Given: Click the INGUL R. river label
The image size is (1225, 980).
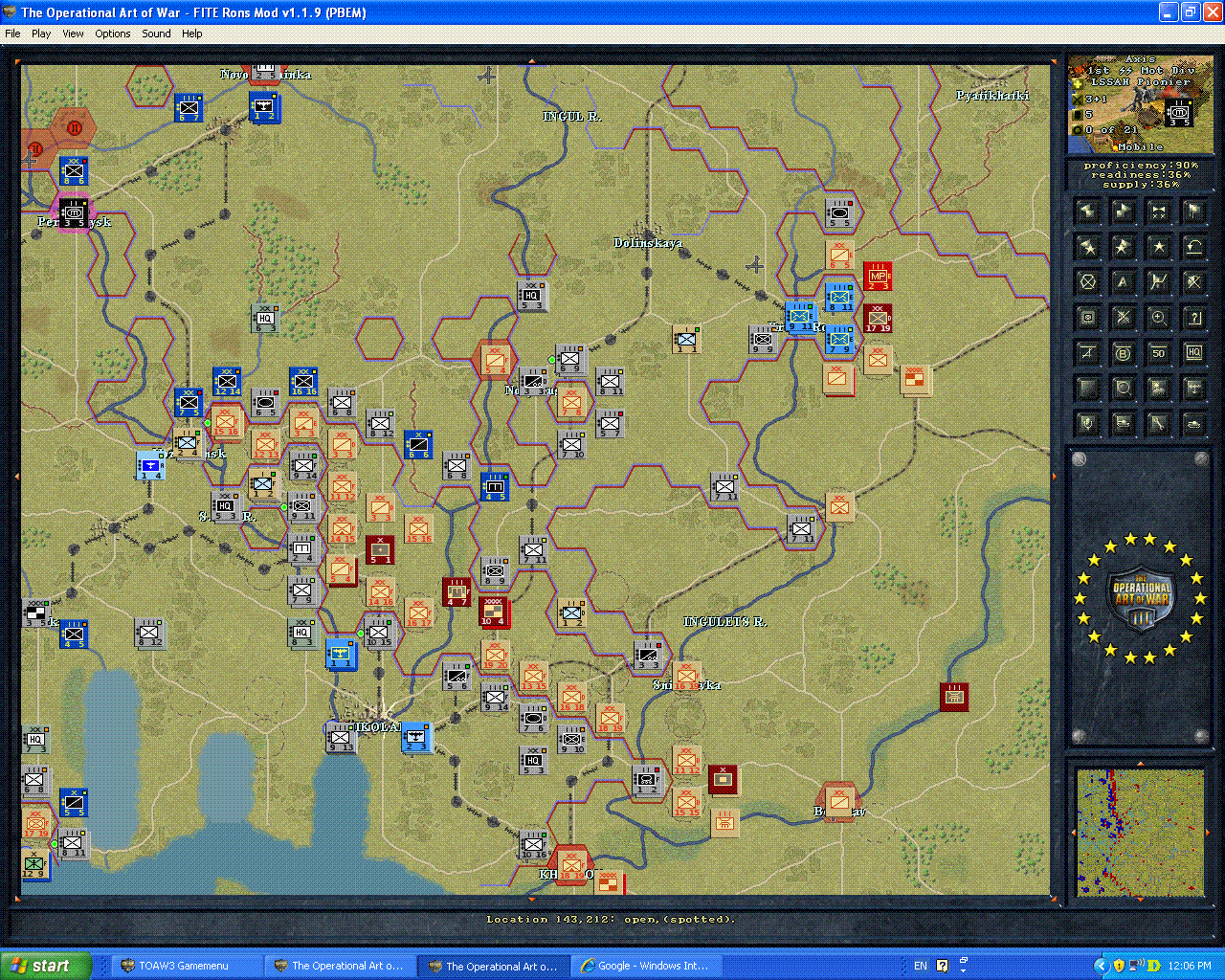Looking at the screenshot, I should 571,117.
